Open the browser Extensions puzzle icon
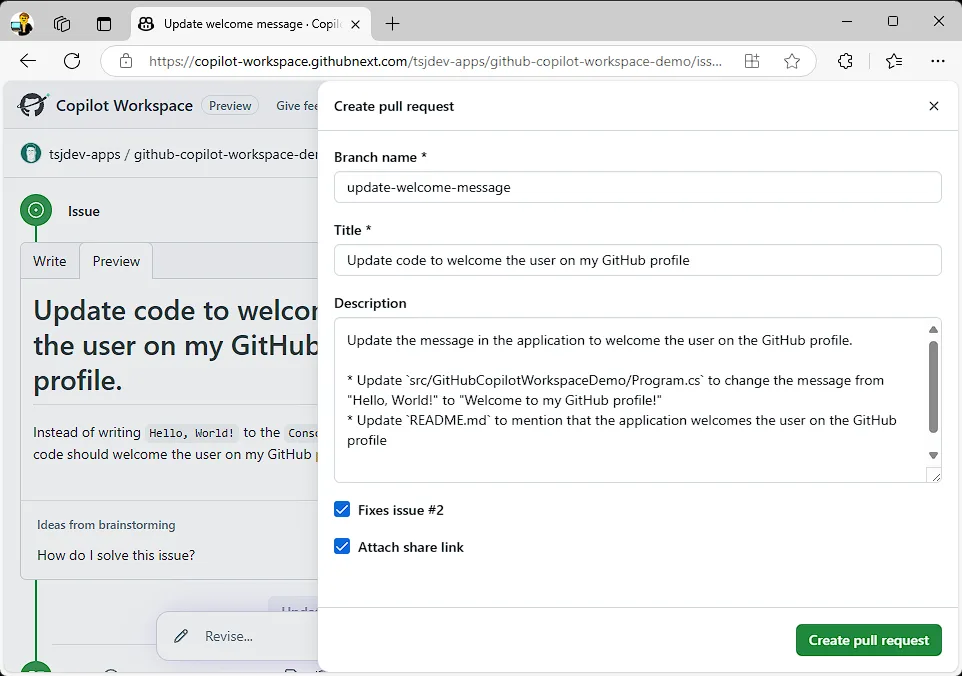Viewport: 962px width, 676px height. [x=845, y=61]
